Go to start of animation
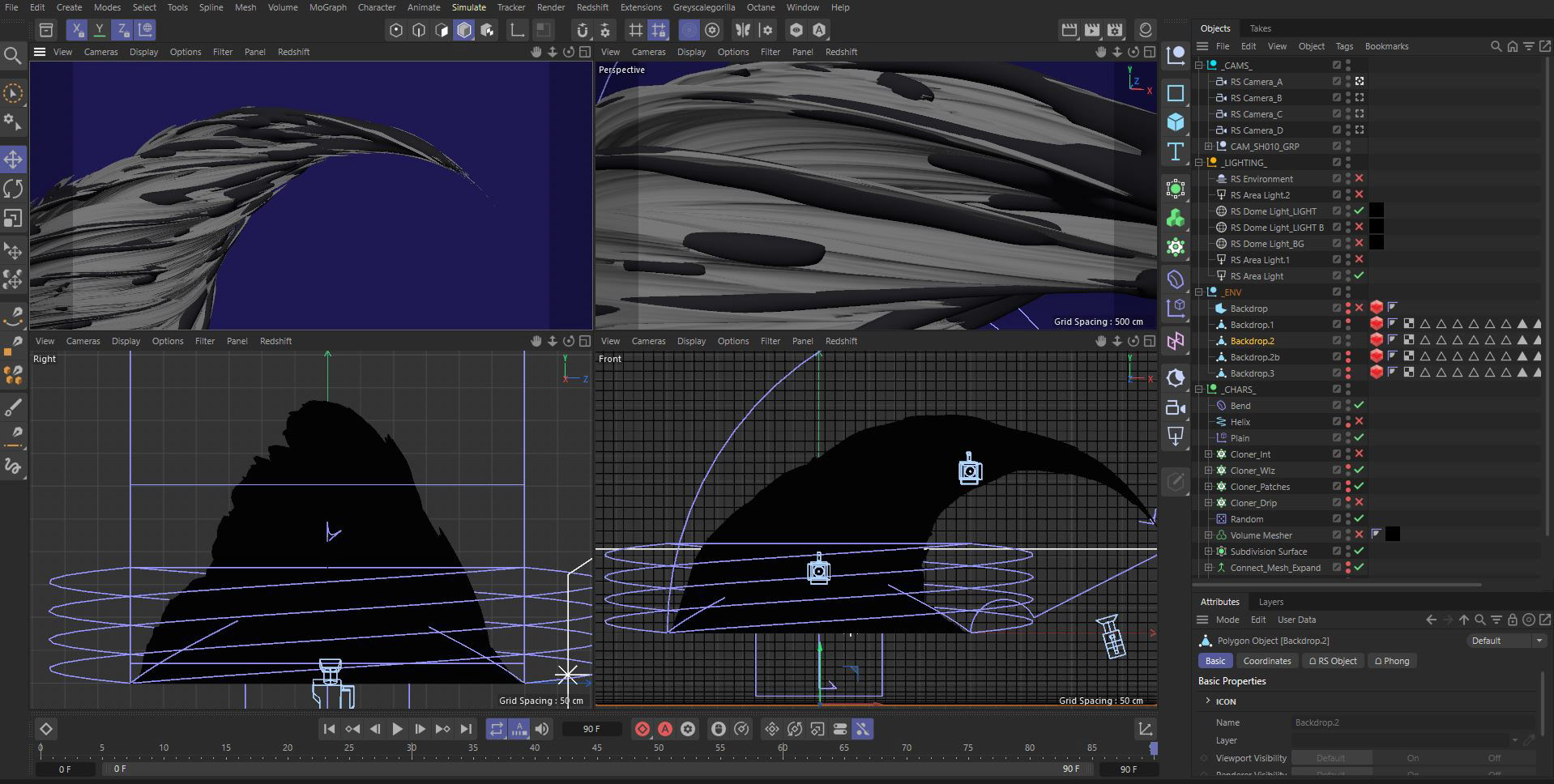1554x784 pixels. click(x=329, y=729)
